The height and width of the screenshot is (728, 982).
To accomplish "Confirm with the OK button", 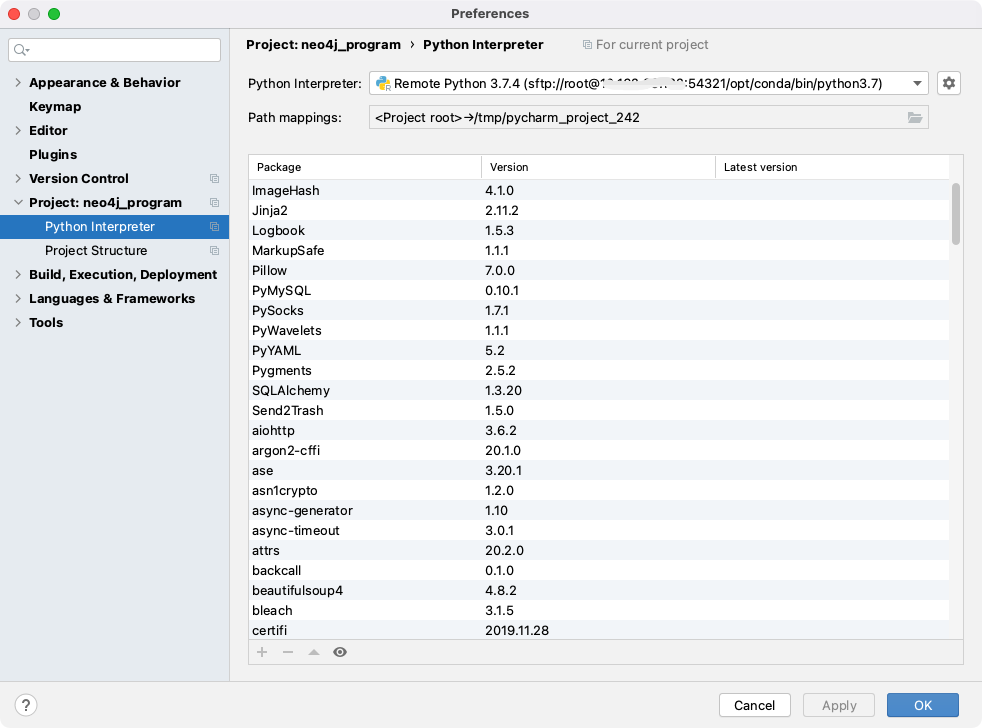I will [923, 705].
